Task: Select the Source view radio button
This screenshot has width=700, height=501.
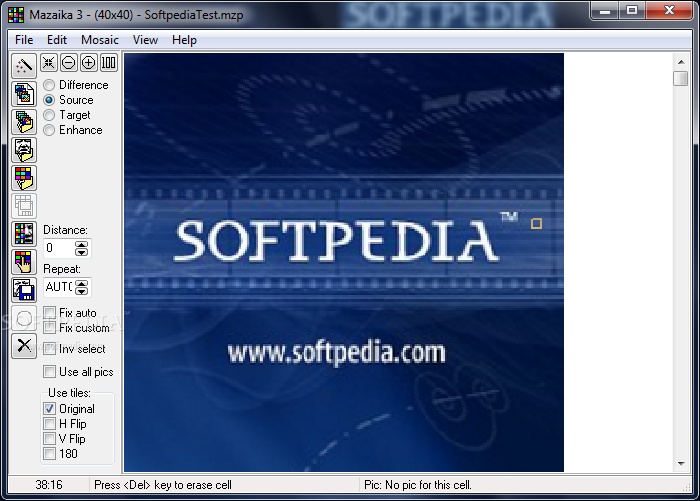Action: [49, 100]
